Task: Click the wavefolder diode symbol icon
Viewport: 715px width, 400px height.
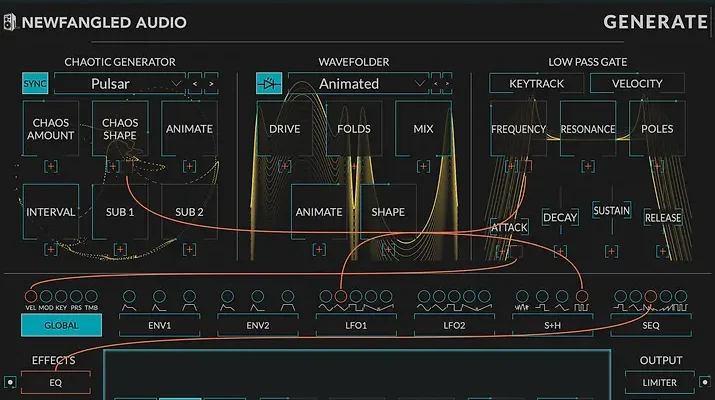Action: tap(269, 84)
